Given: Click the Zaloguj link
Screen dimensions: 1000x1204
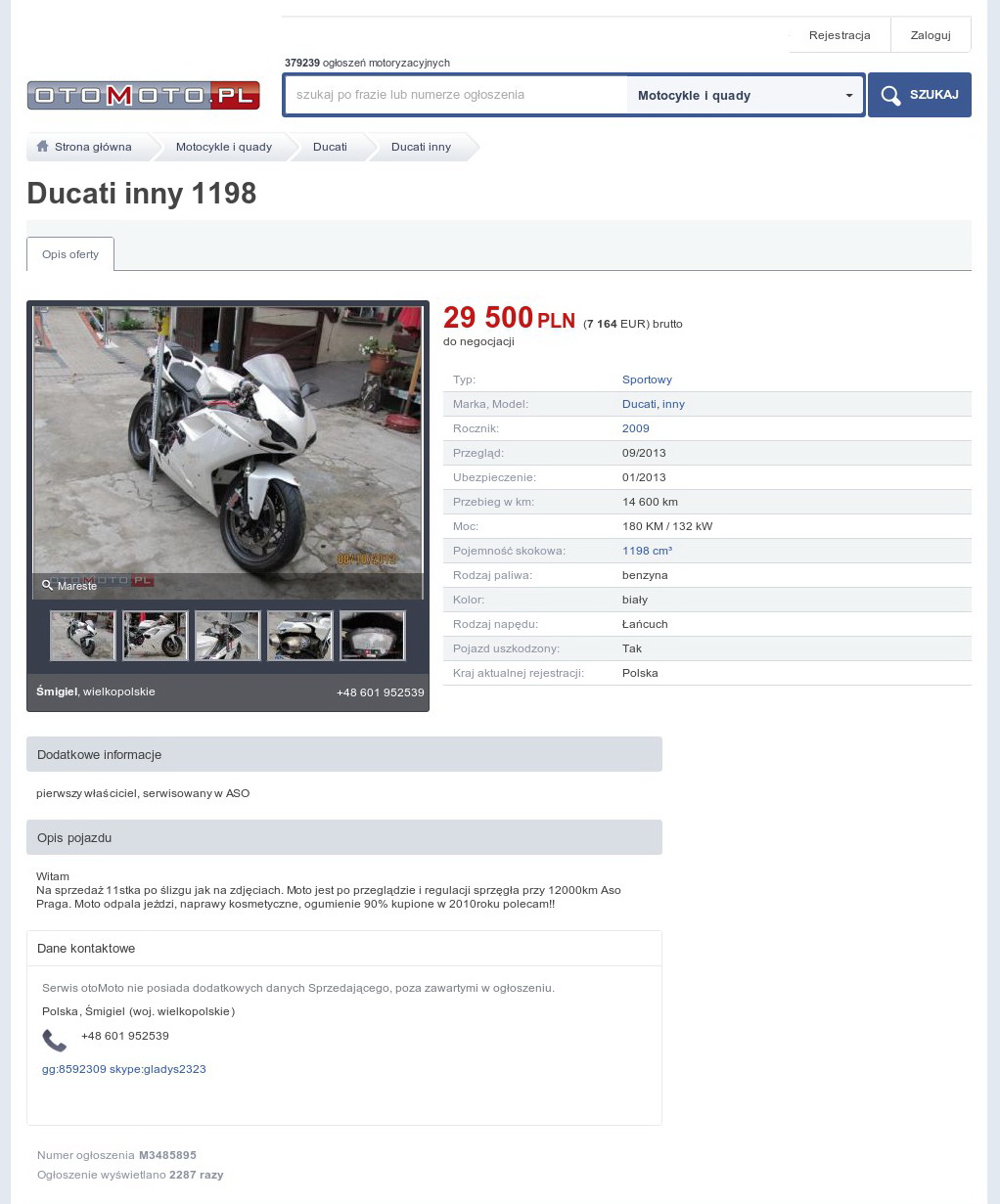Looking at the screenshot, I should click(x=930, y=35).
